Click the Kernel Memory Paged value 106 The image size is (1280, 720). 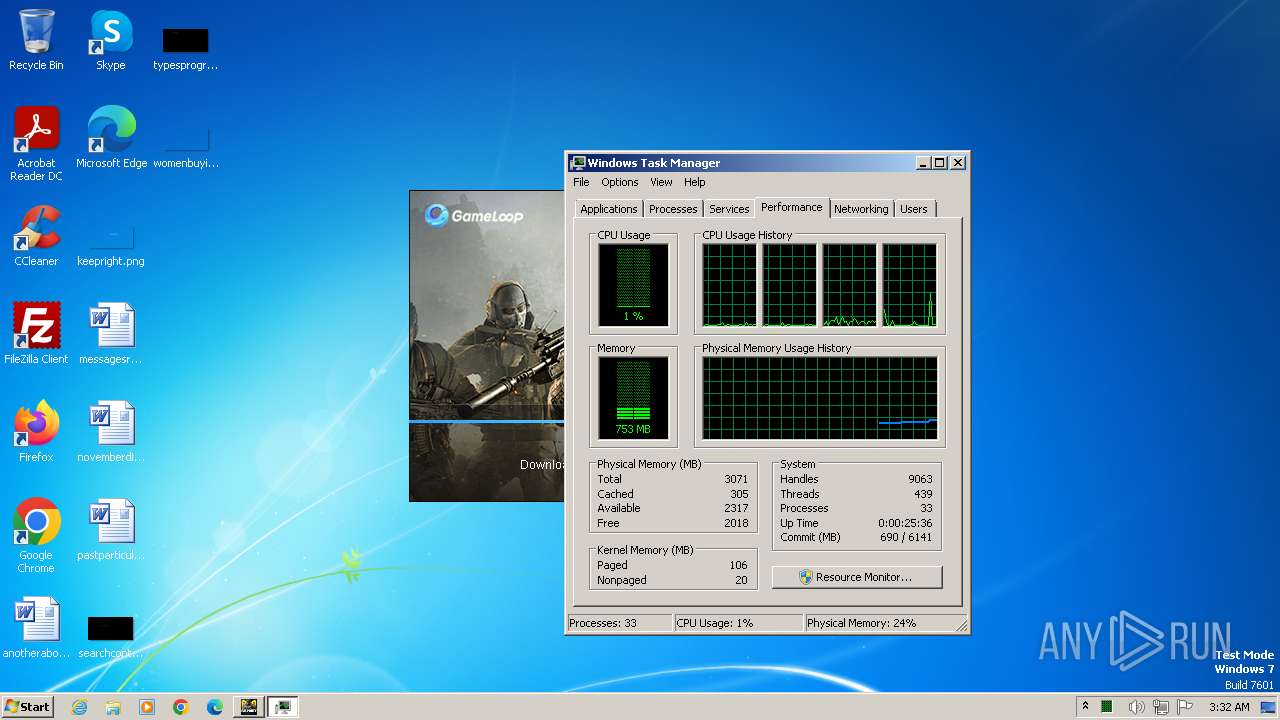[x=738, y=565]
